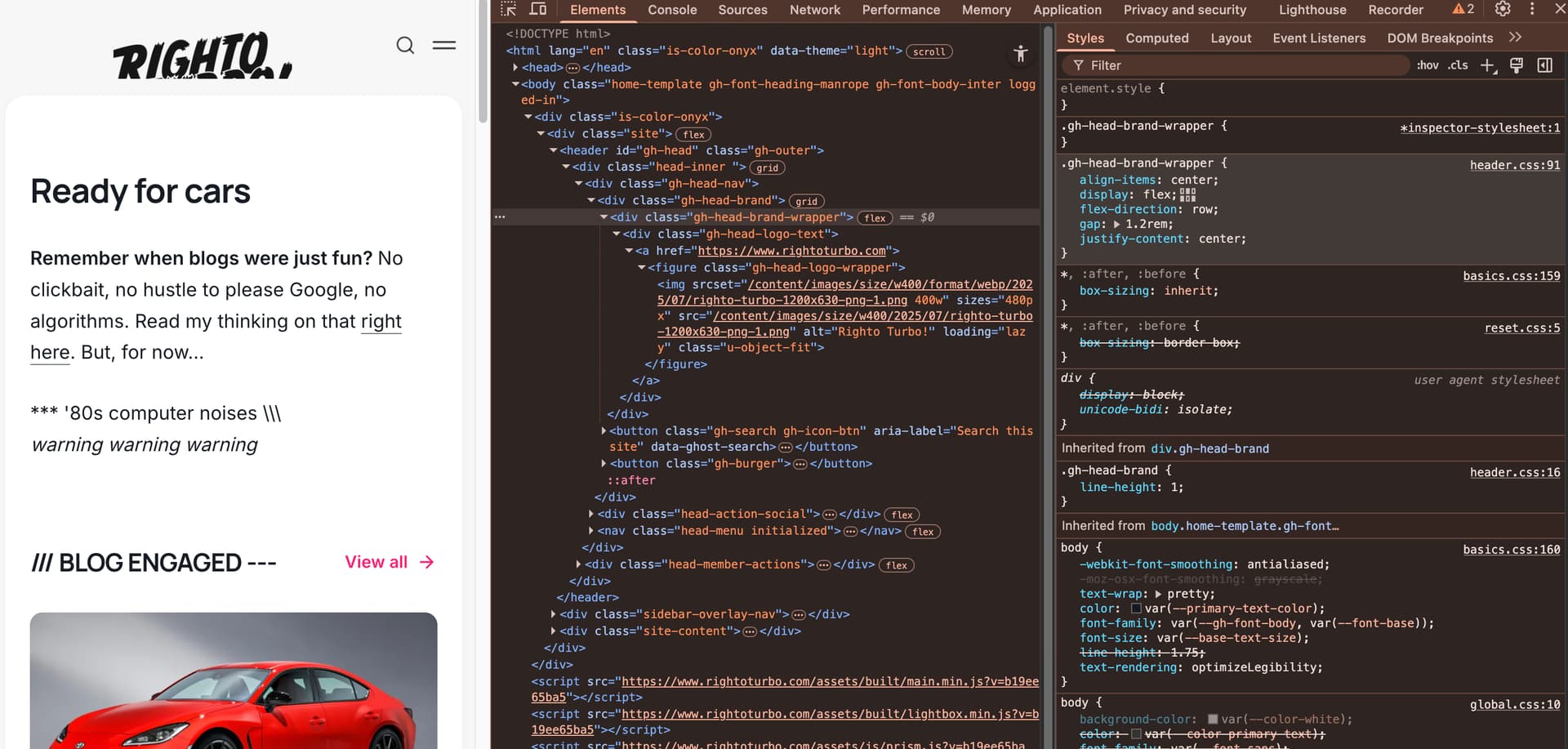Click the red car post thumbnail
The image size is (1568, 749).
pos(234,680)
